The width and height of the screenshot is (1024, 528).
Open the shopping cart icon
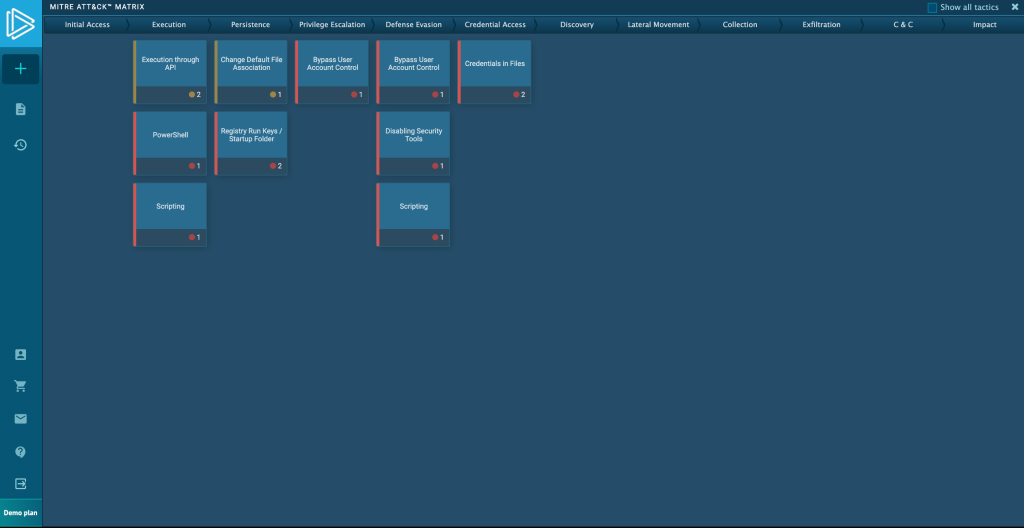point(20,386)
